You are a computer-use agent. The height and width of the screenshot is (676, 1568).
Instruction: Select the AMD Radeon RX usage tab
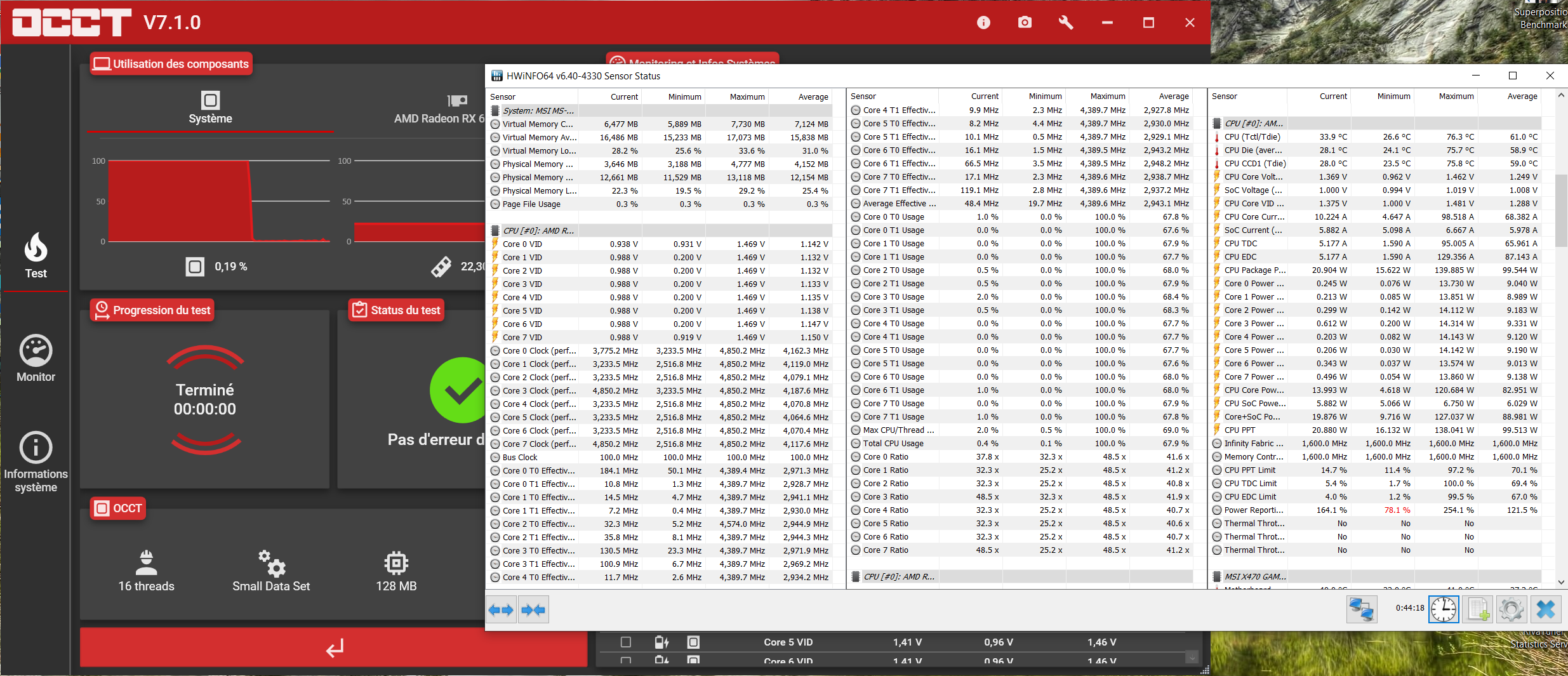[439, 108]
